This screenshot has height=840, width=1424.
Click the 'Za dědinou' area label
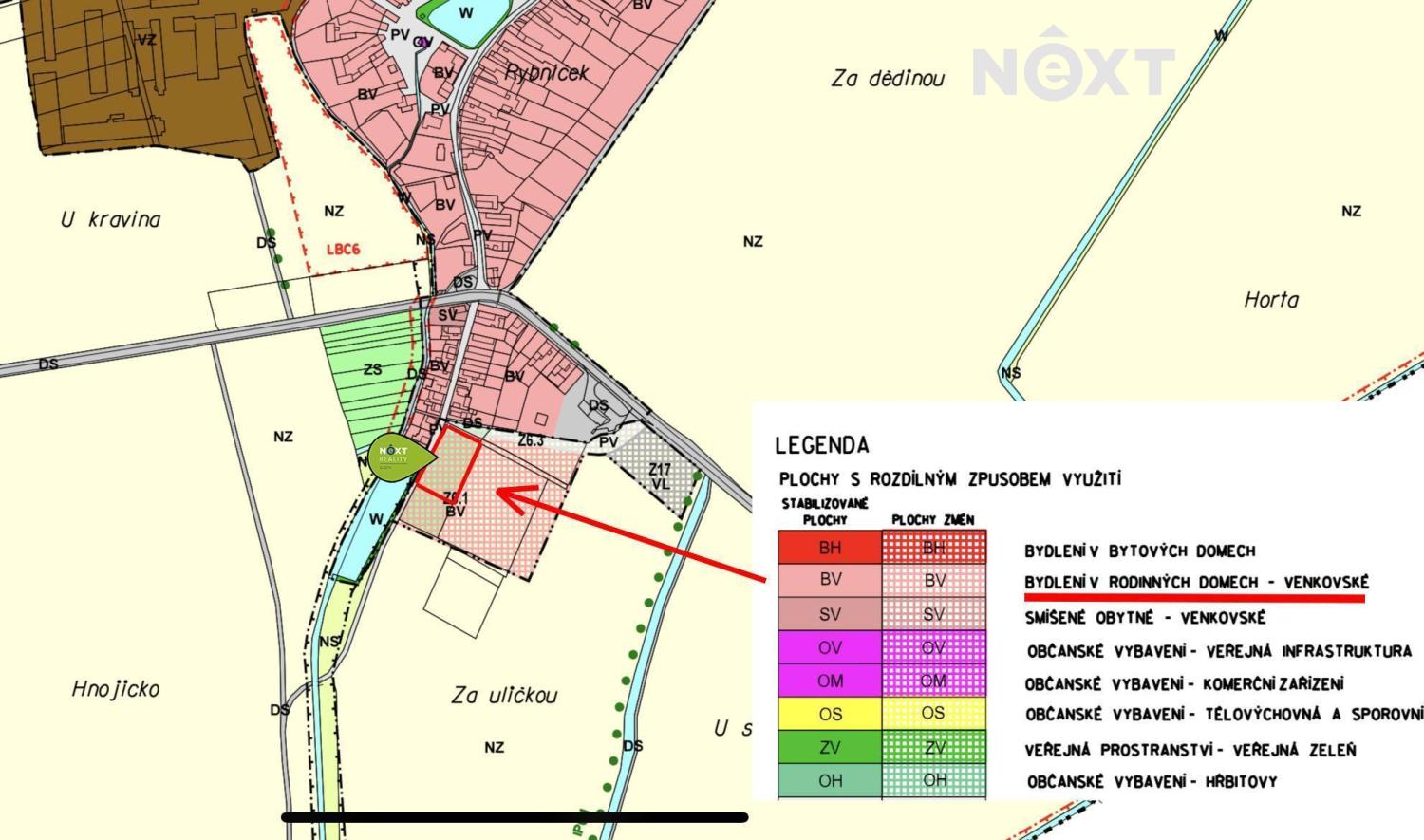[887, 79]
